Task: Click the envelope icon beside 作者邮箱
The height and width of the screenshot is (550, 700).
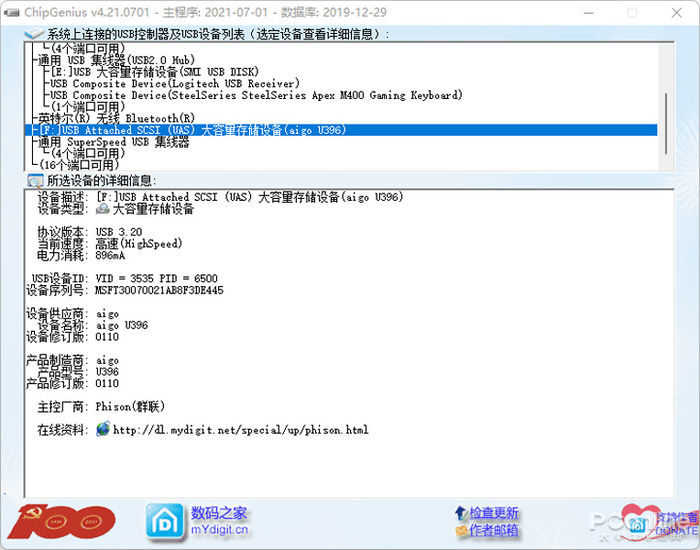Action: 461,530
